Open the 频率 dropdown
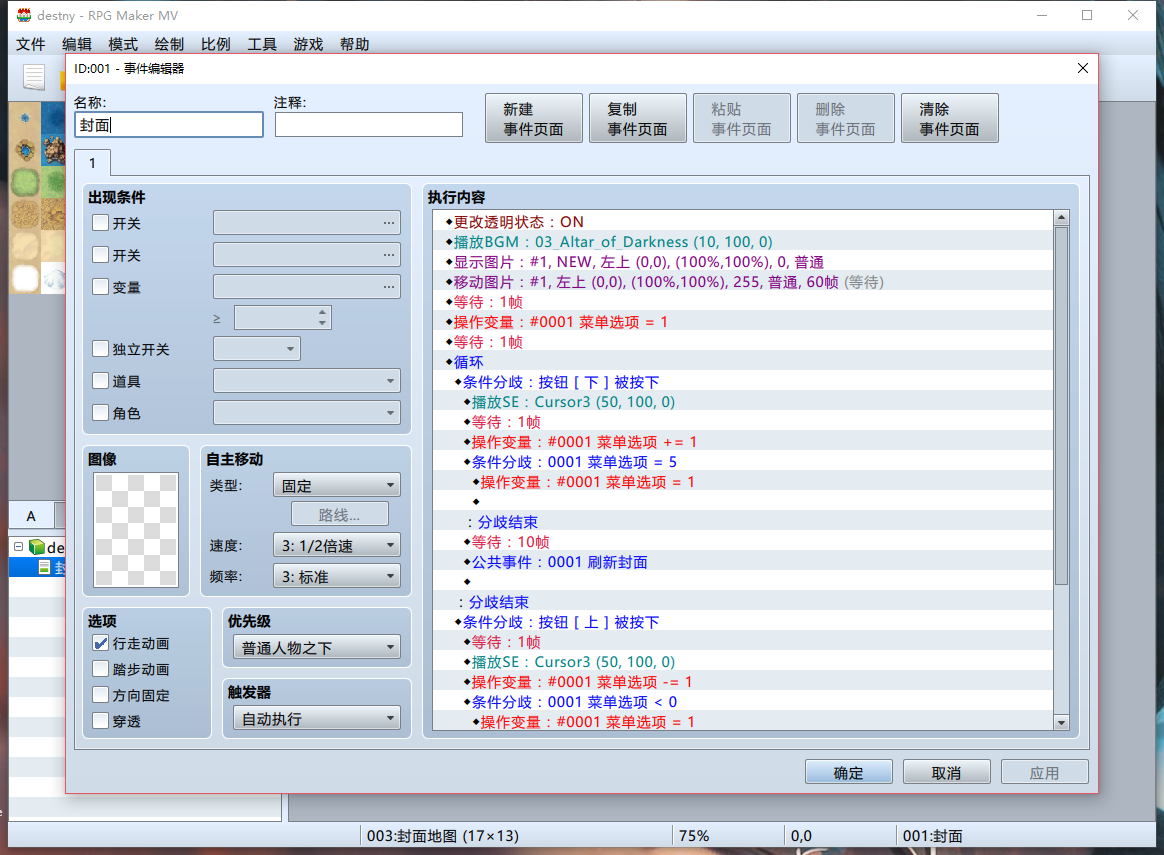Screen dimensions: 1164x855 click(336, 577)
